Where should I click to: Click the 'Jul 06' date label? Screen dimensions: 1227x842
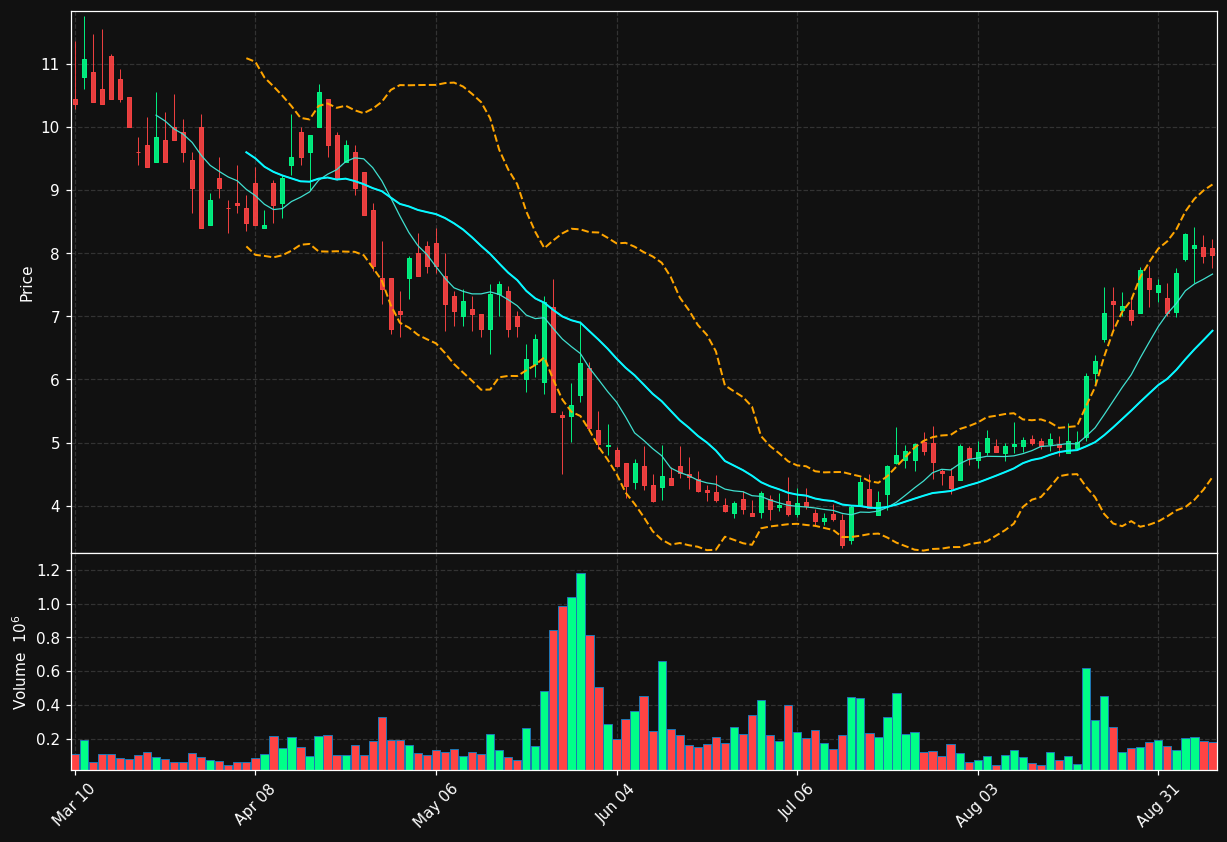click(796, 803)
